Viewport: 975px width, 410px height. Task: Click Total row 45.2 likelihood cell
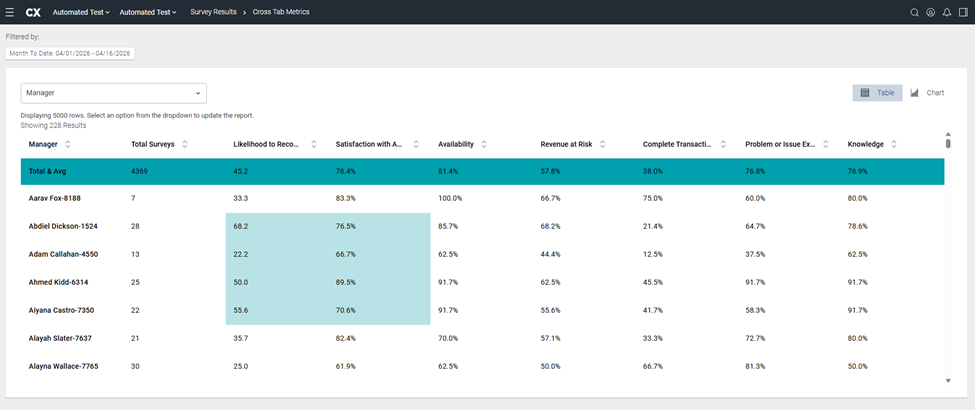239,171
